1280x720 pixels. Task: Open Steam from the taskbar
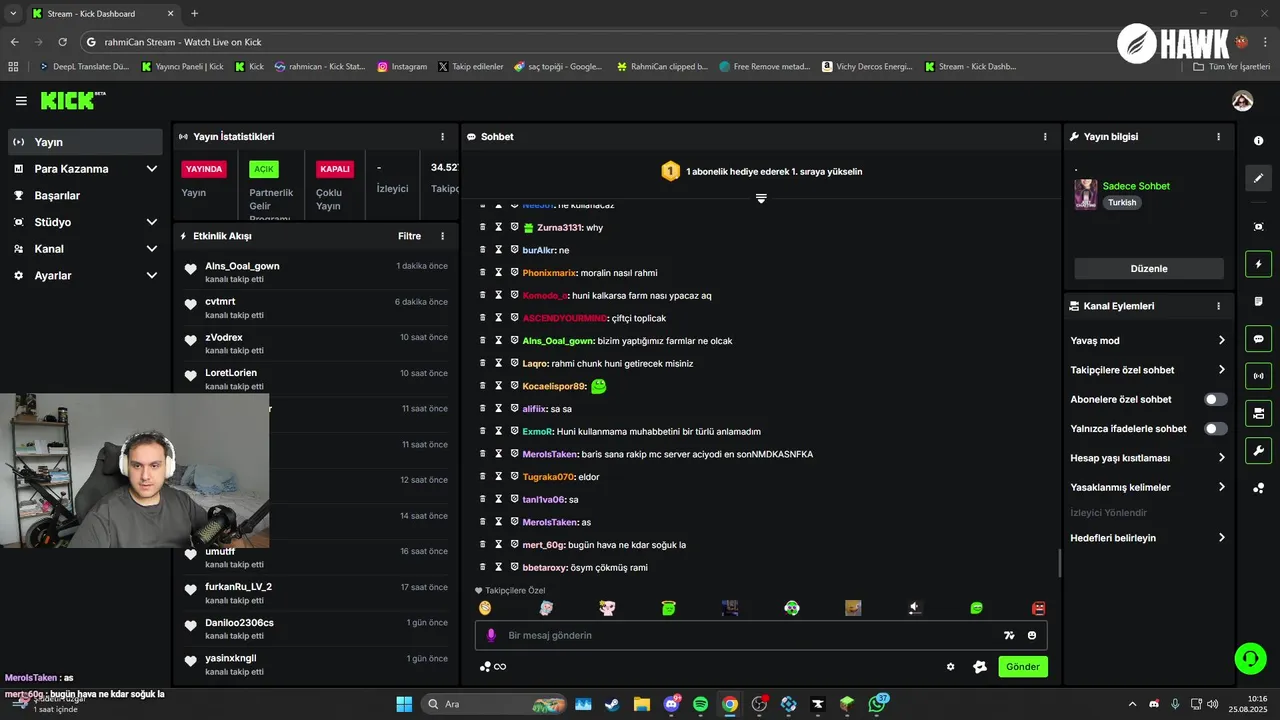tap(612, 704)
